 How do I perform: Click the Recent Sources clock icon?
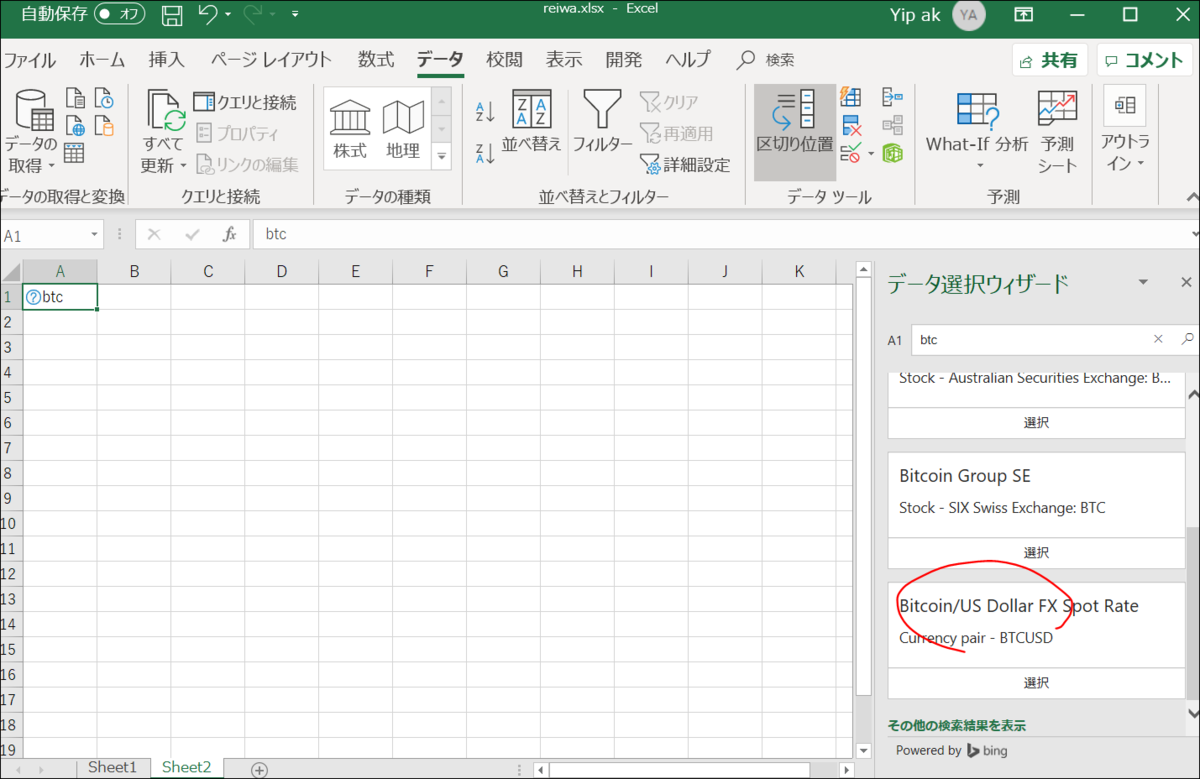pos(103,98)
